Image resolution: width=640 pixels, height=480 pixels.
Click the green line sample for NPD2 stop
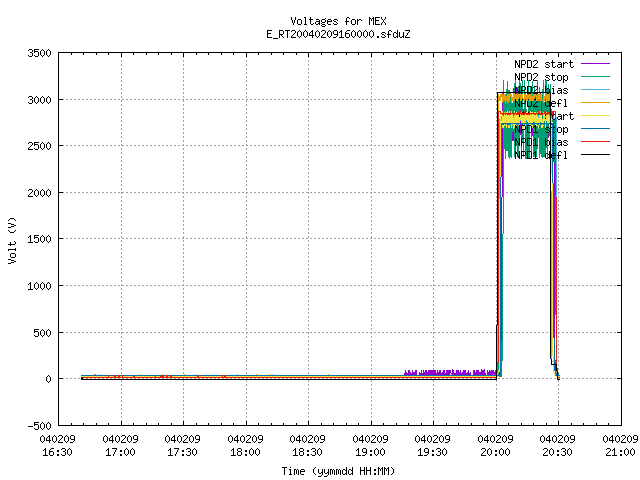tap(595, 76)
